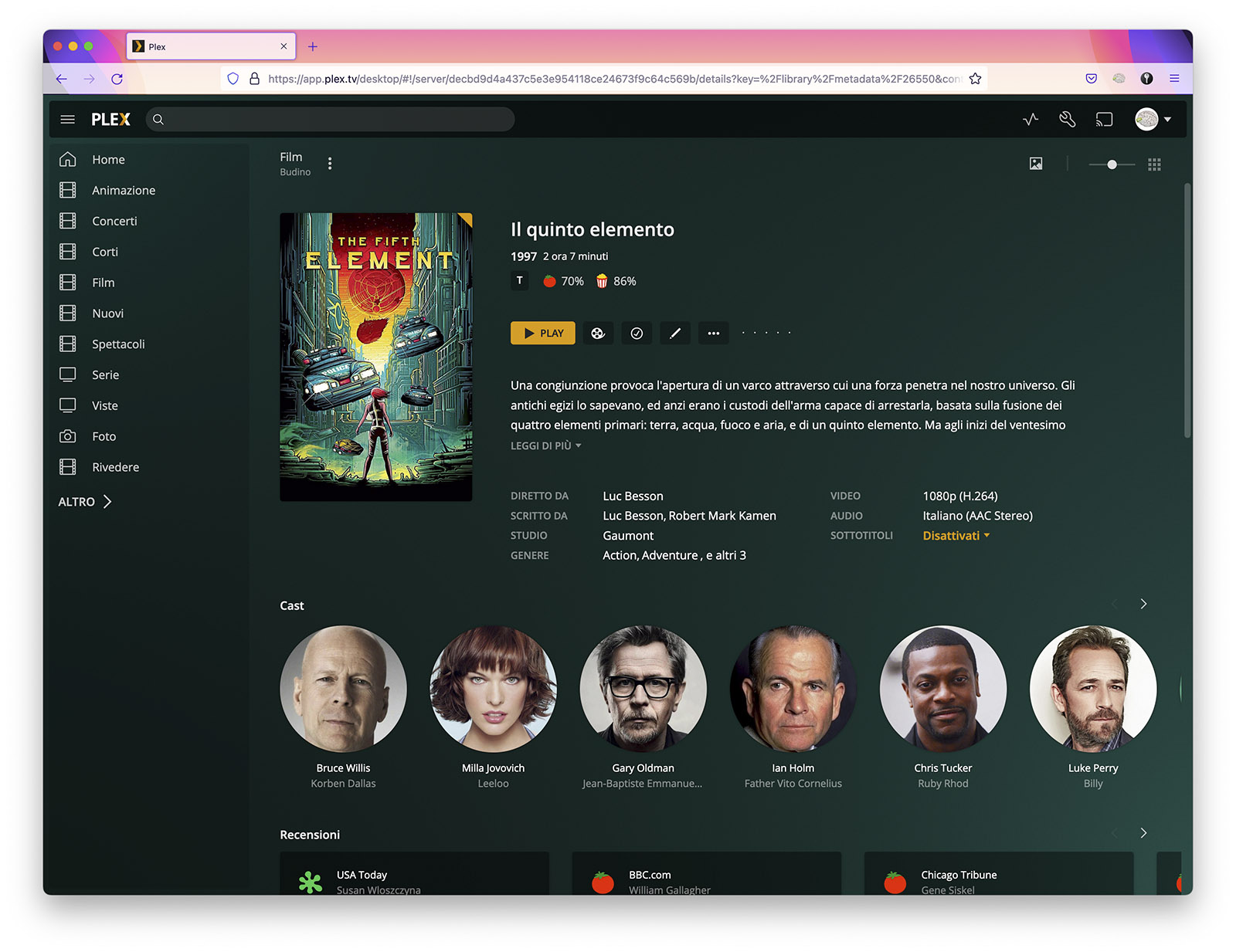Open Settings wrench icon

click(1068, 120)
